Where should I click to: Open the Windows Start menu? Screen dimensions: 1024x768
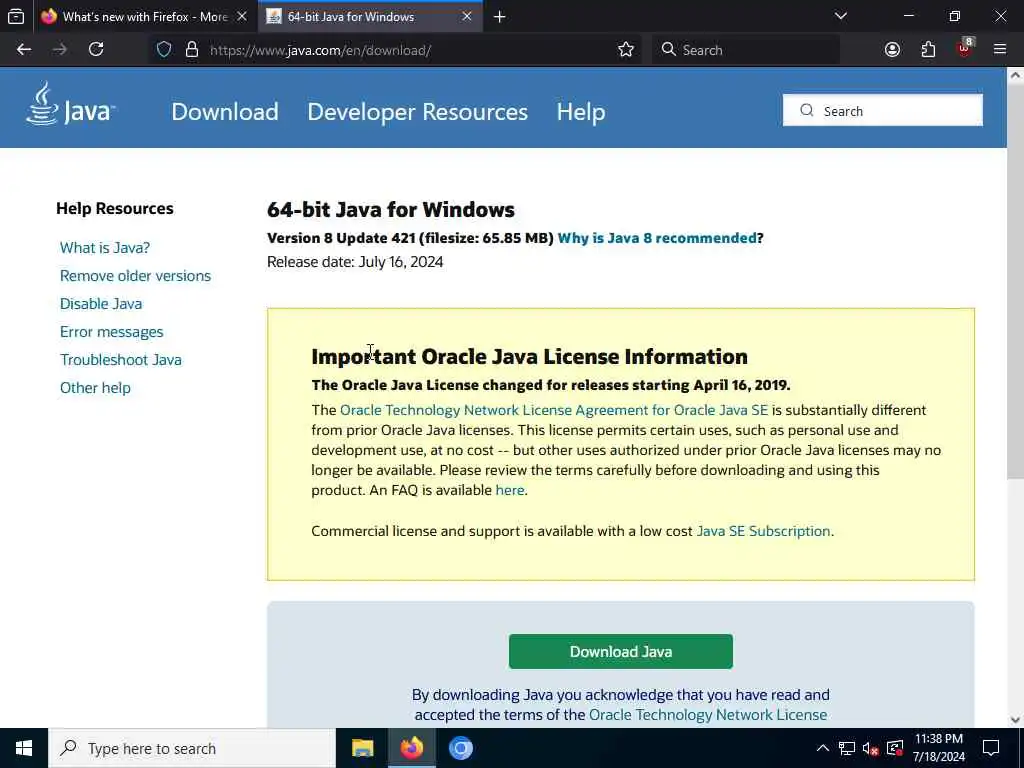pos(24,748)
